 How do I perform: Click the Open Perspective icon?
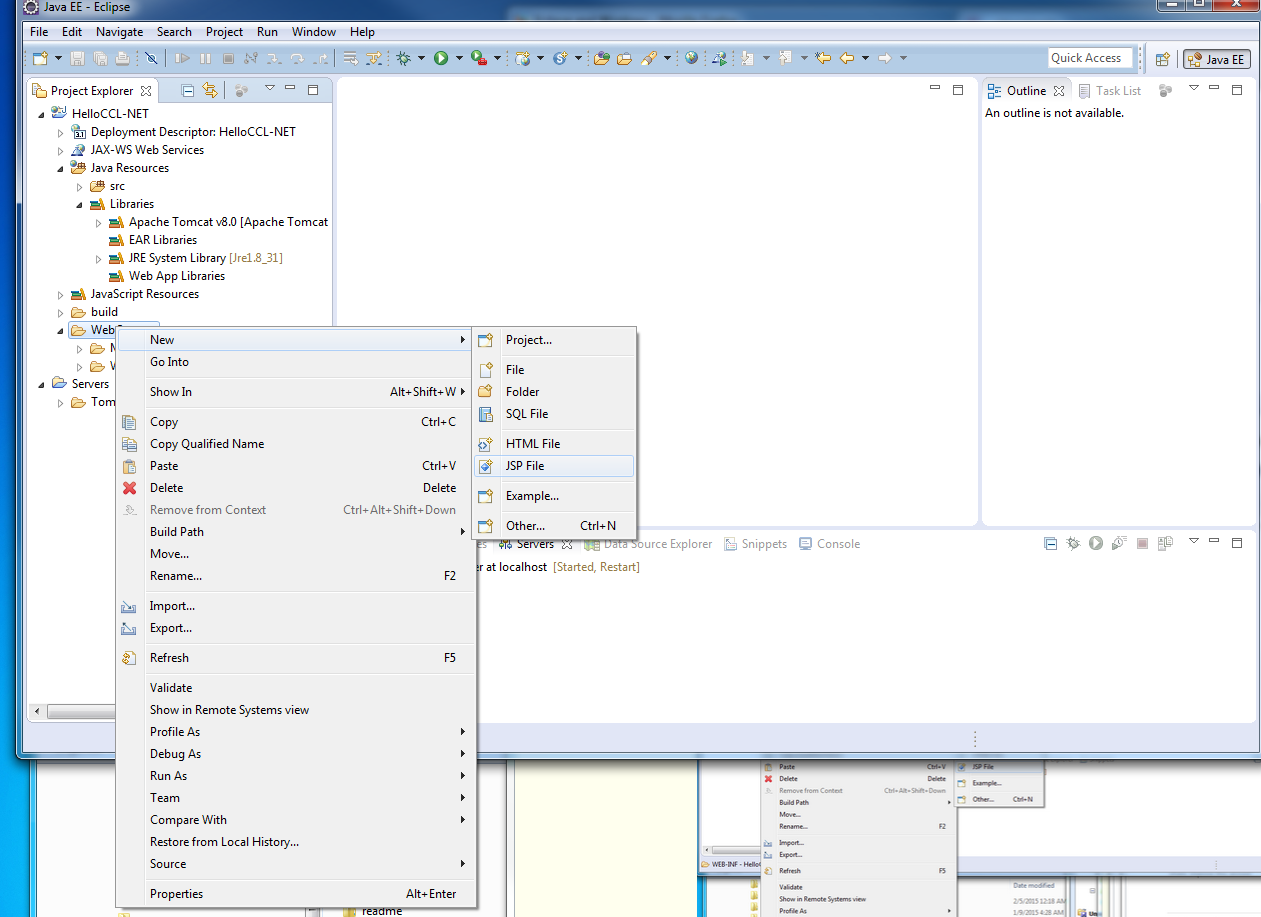pyautogui.click(x=1163, y=59)
